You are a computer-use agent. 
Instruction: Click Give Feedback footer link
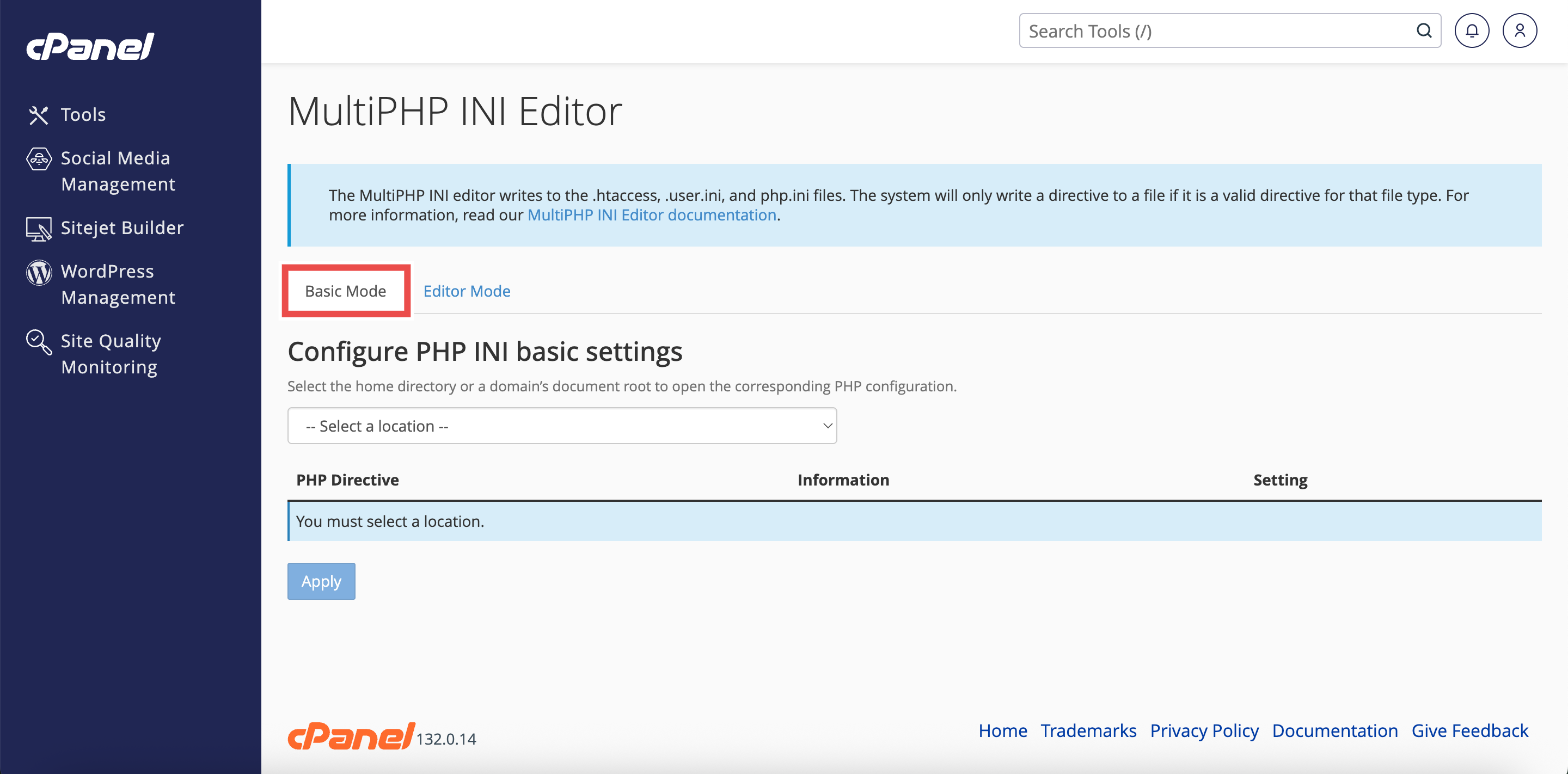(x=1469, y=730)
